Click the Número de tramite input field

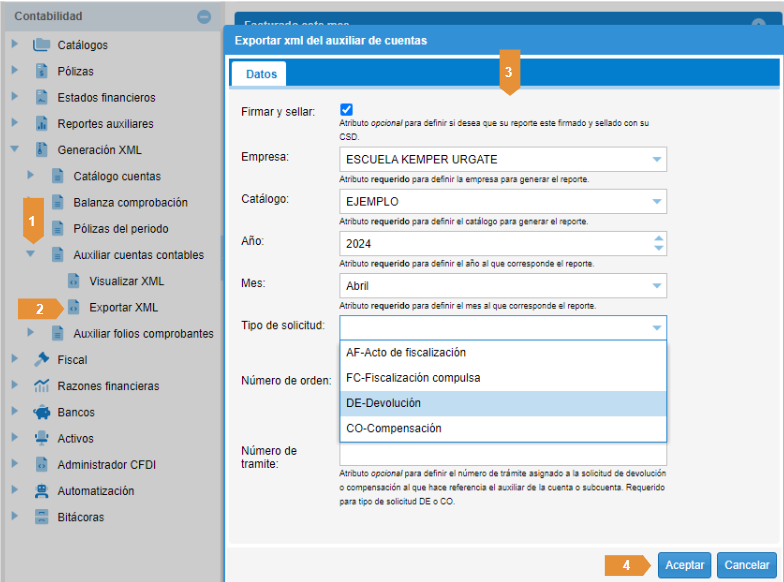pos(503,455)
